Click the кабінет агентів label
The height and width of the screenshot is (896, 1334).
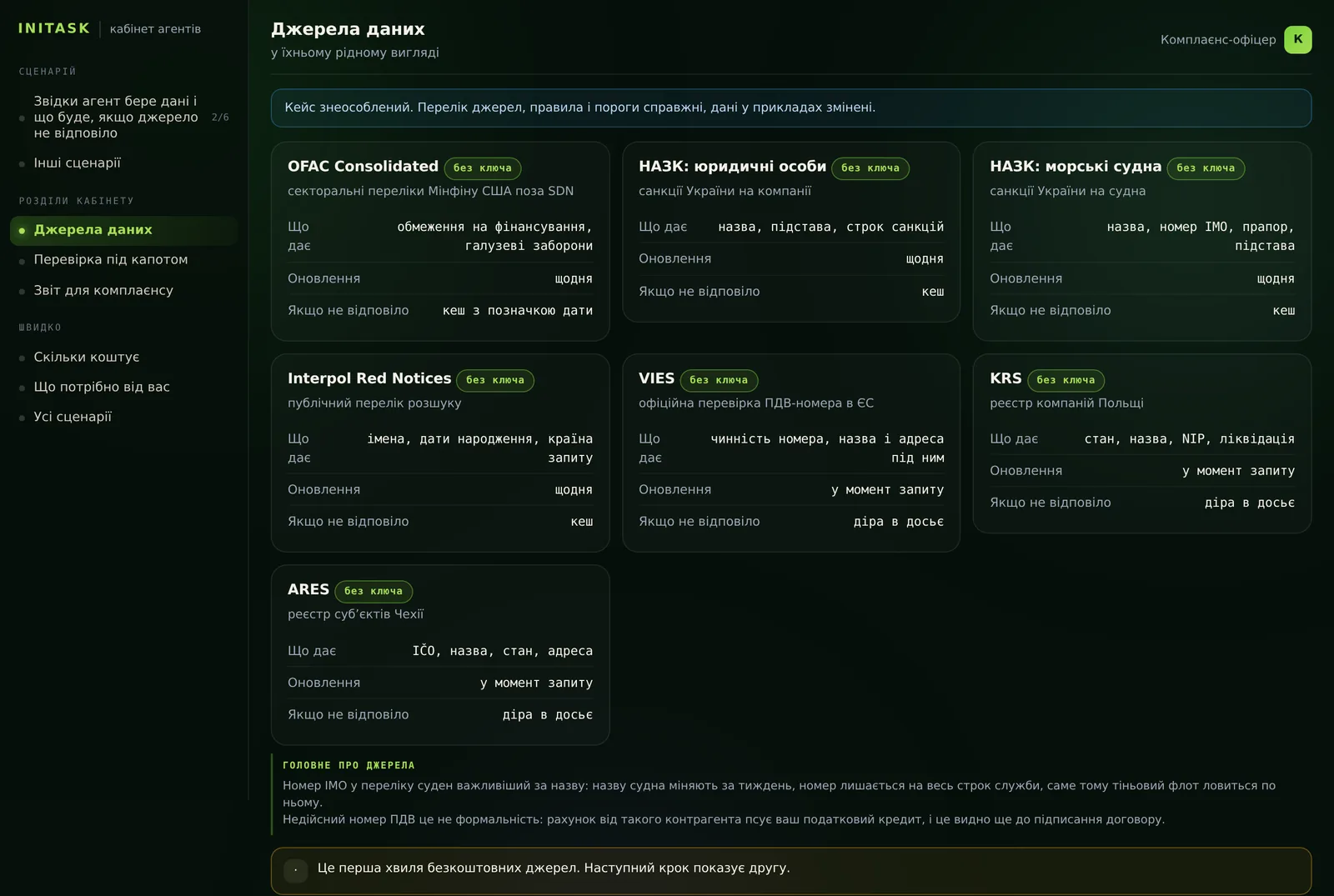tap(155, 29)
